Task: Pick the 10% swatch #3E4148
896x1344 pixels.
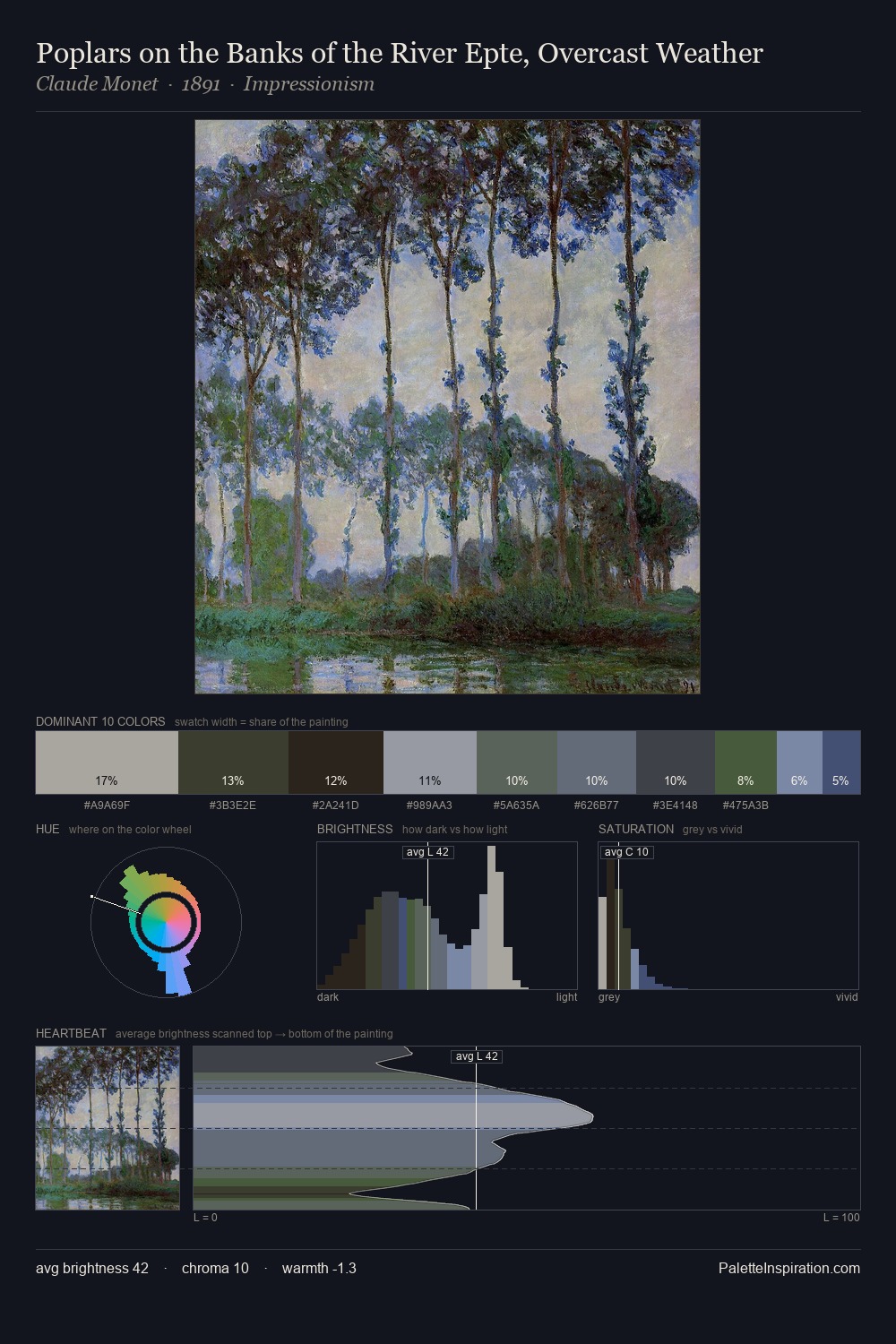Action: click(676, 762)
